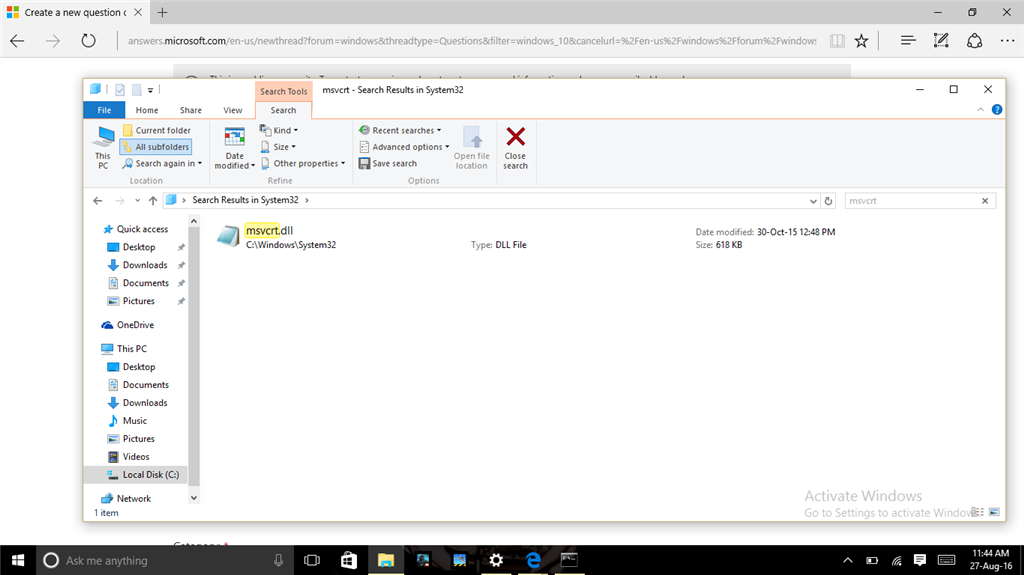Click navigation pane scroll up arrow
The height and width of the screenshot is (575, 1024).
click(193, 222)
